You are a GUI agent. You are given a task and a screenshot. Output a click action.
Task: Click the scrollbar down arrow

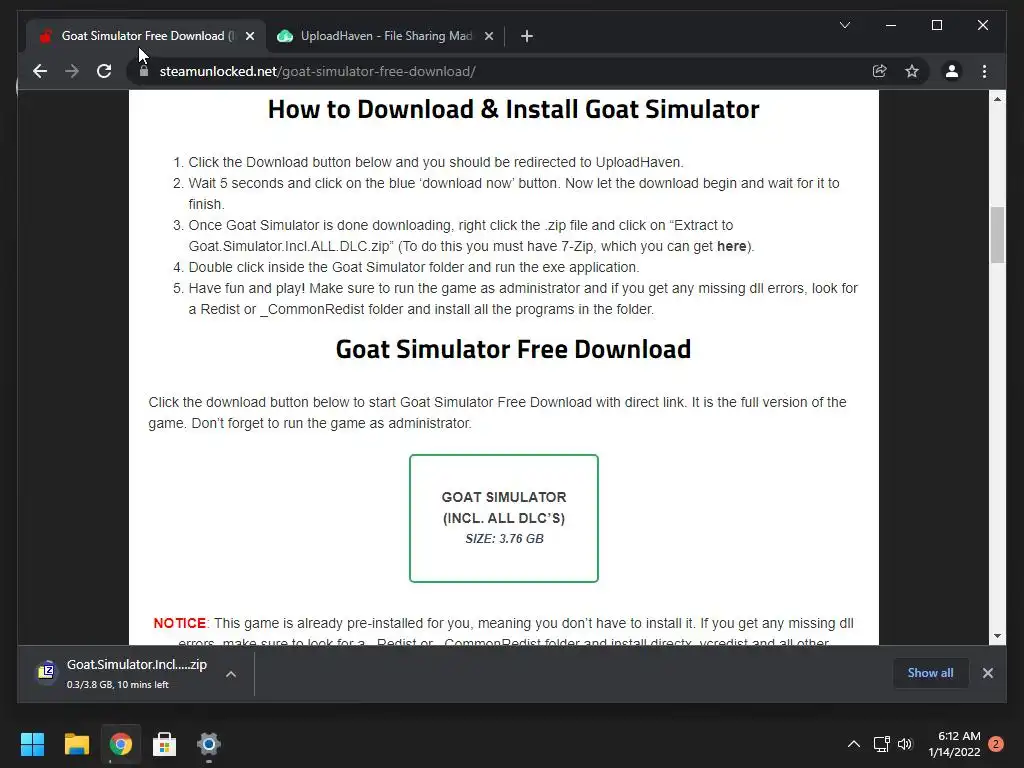pyautogui.click(x=997, y=635)
